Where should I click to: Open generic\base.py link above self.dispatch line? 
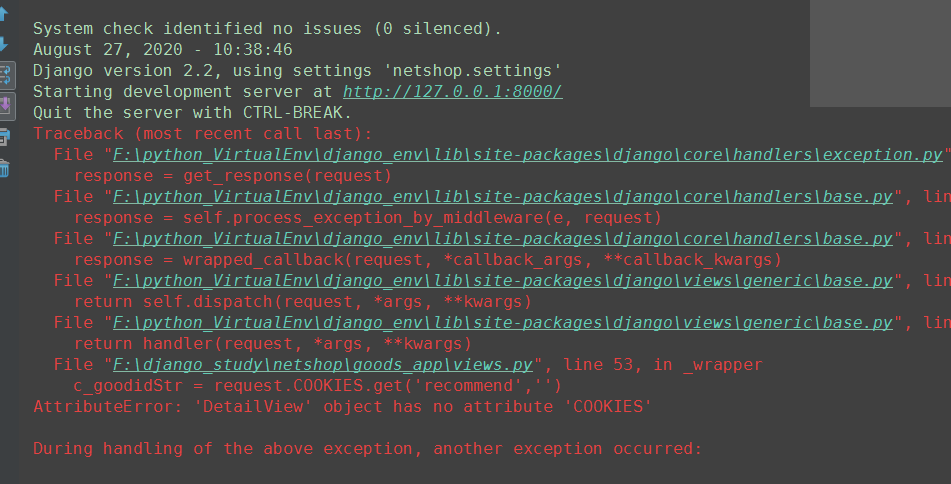[x=503, y=280]
